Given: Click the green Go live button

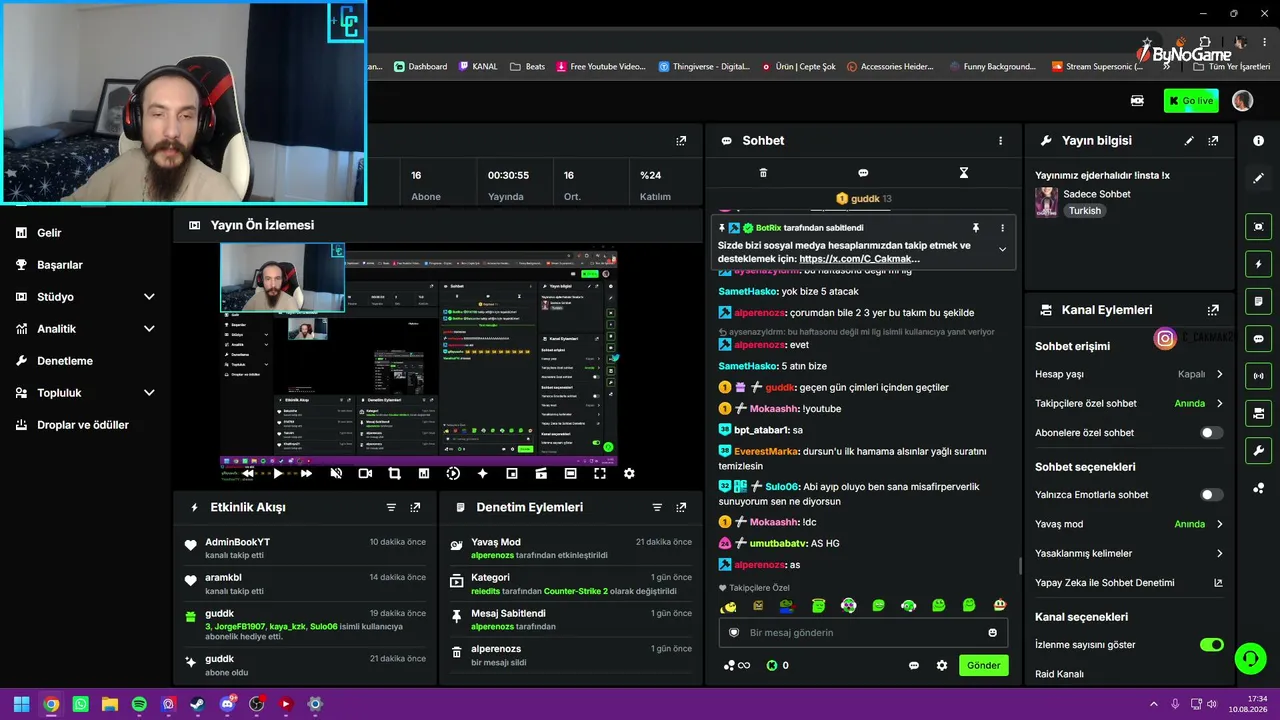Looking at the screenshot, I should coord(1191,101).
